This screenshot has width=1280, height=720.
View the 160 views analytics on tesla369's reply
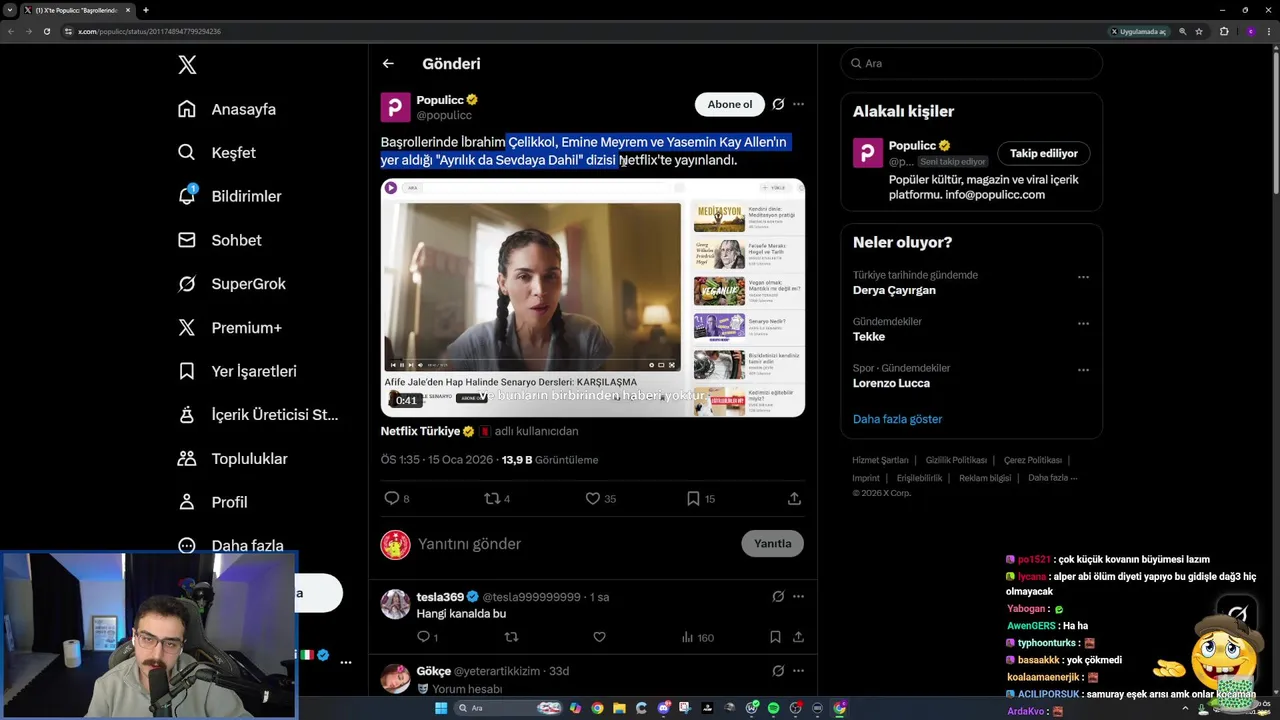(697, 637)
